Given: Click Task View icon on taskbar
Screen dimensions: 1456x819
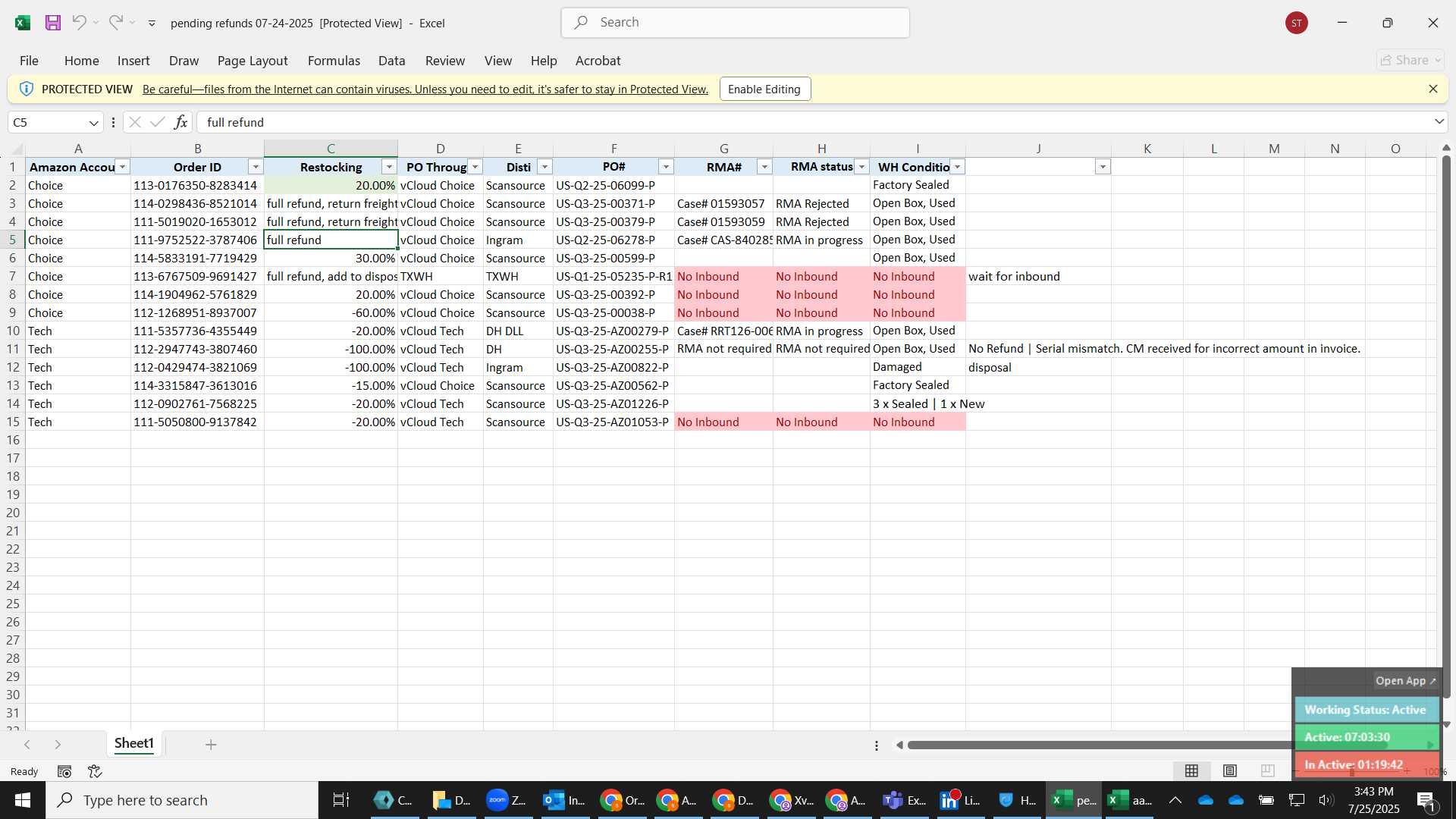Looking at the screenshot, I should pyautogui.click(x=341, y=800).
